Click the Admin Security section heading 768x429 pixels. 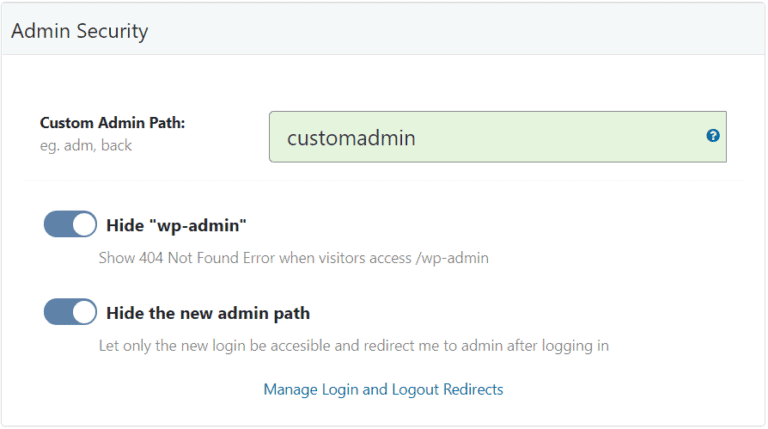point(80,31)
